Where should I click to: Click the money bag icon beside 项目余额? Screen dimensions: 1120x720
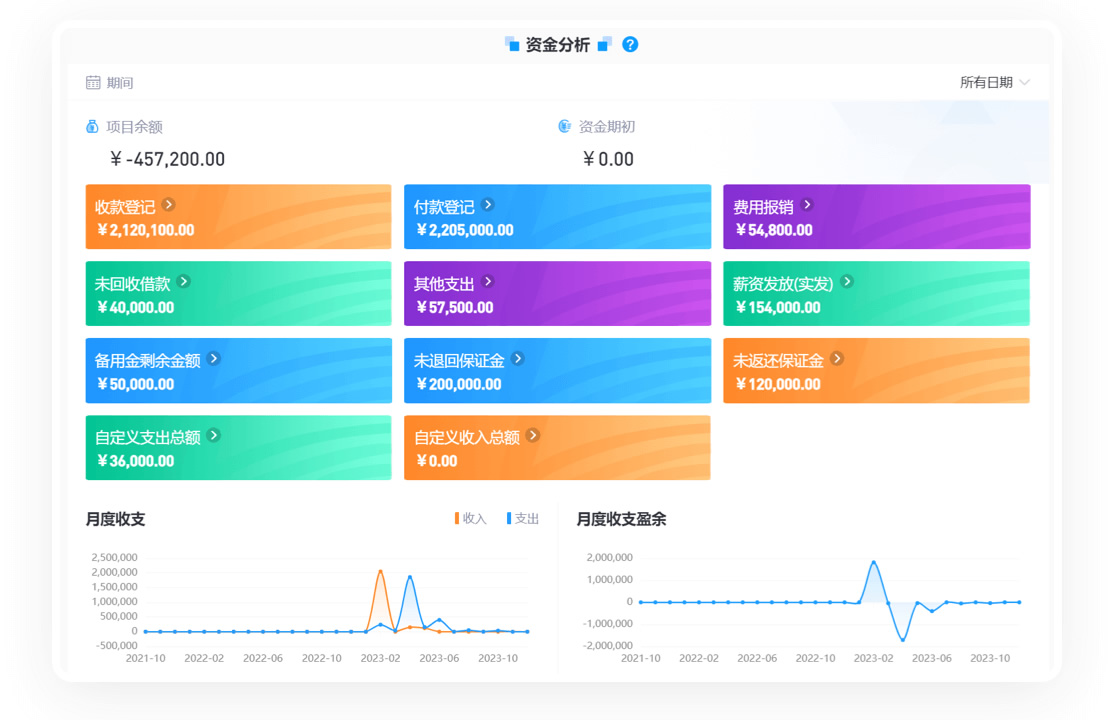coord(93,127)
